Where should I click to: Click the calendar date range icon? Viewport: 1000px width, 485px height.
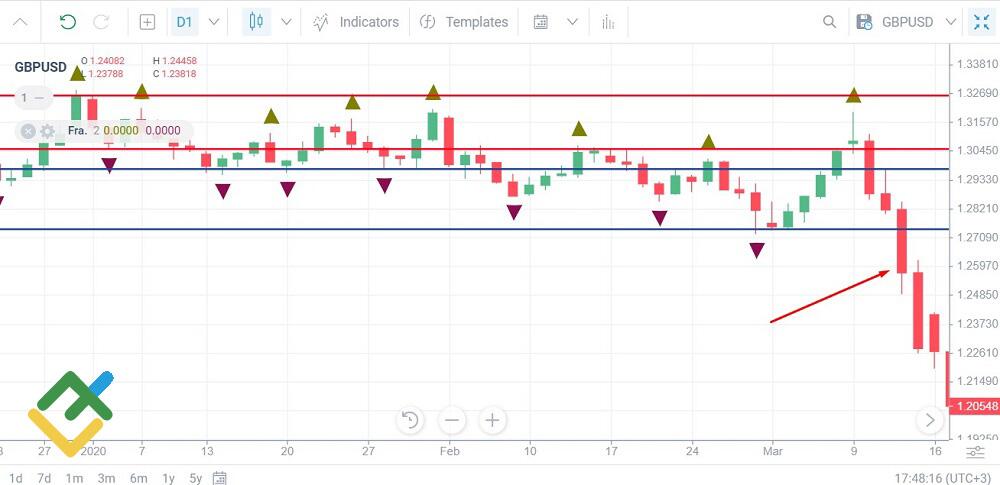click(x=541, y=22)
